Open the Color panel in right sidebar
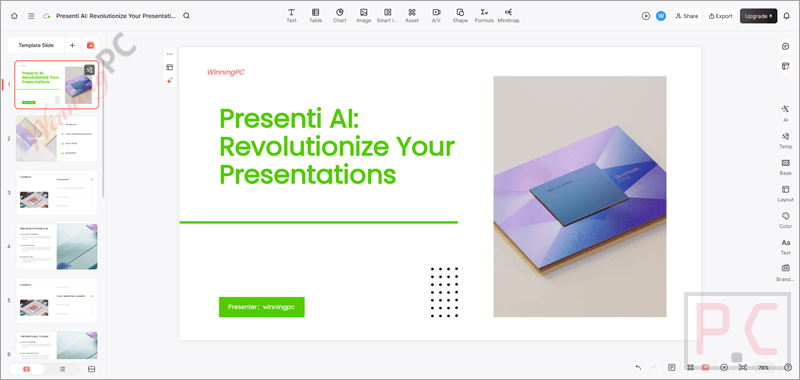The height and width of the screenshot is (380, 800). pyautogui.click(x=785, y=219)
